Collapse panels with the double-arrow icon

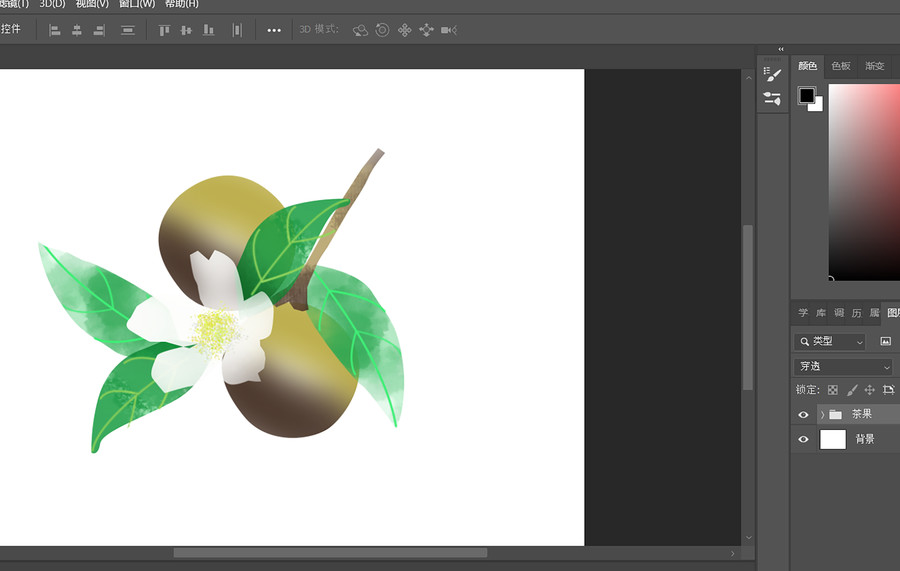tap(781, 49)
